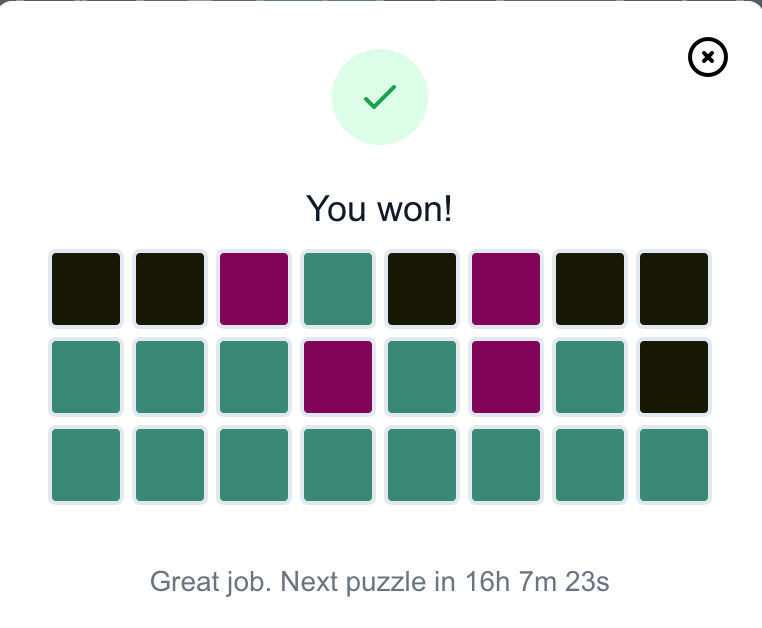This screenshot has width=762, height=628.
Task: Click first purple tile in middle row
Action: coord(338,377)
